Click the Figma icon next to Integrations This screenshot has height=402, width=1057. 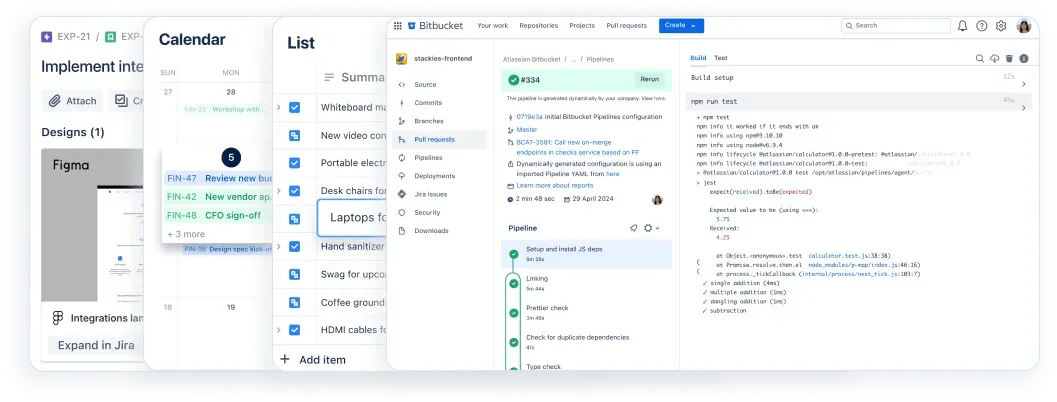[58, 318]
